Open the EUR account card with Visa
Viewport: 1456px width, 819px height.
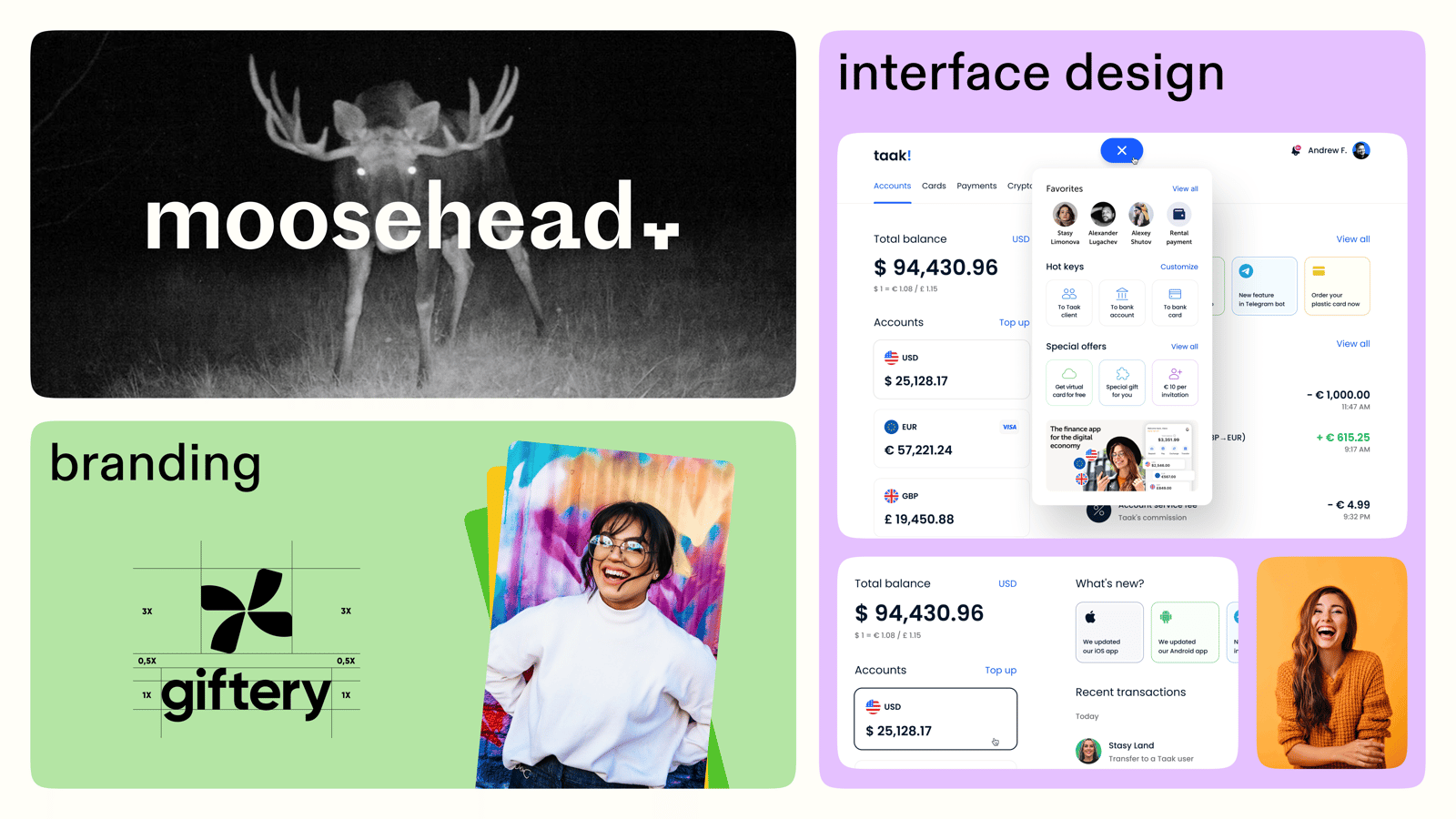tap(951, 439)
